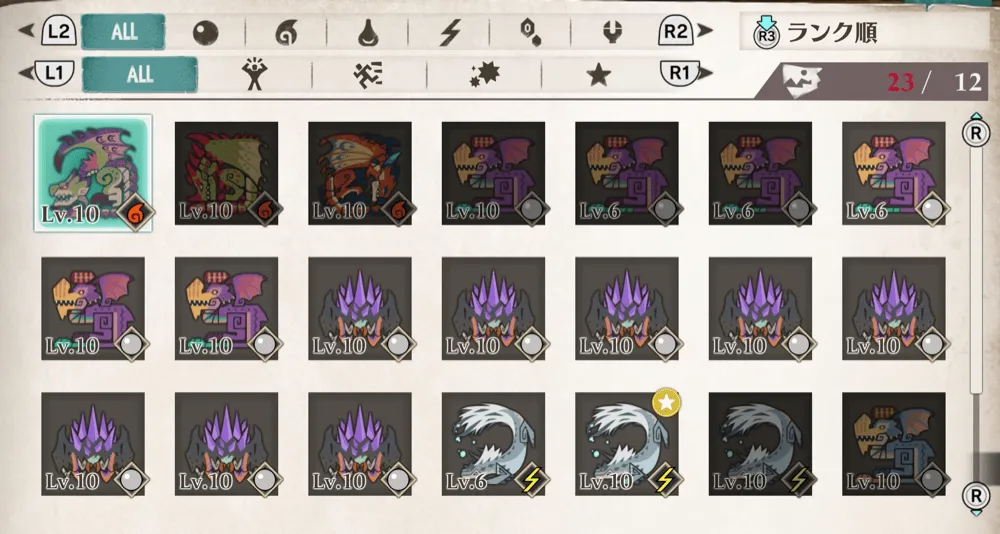Click the top R scroll-up arrow

point(976,132)
